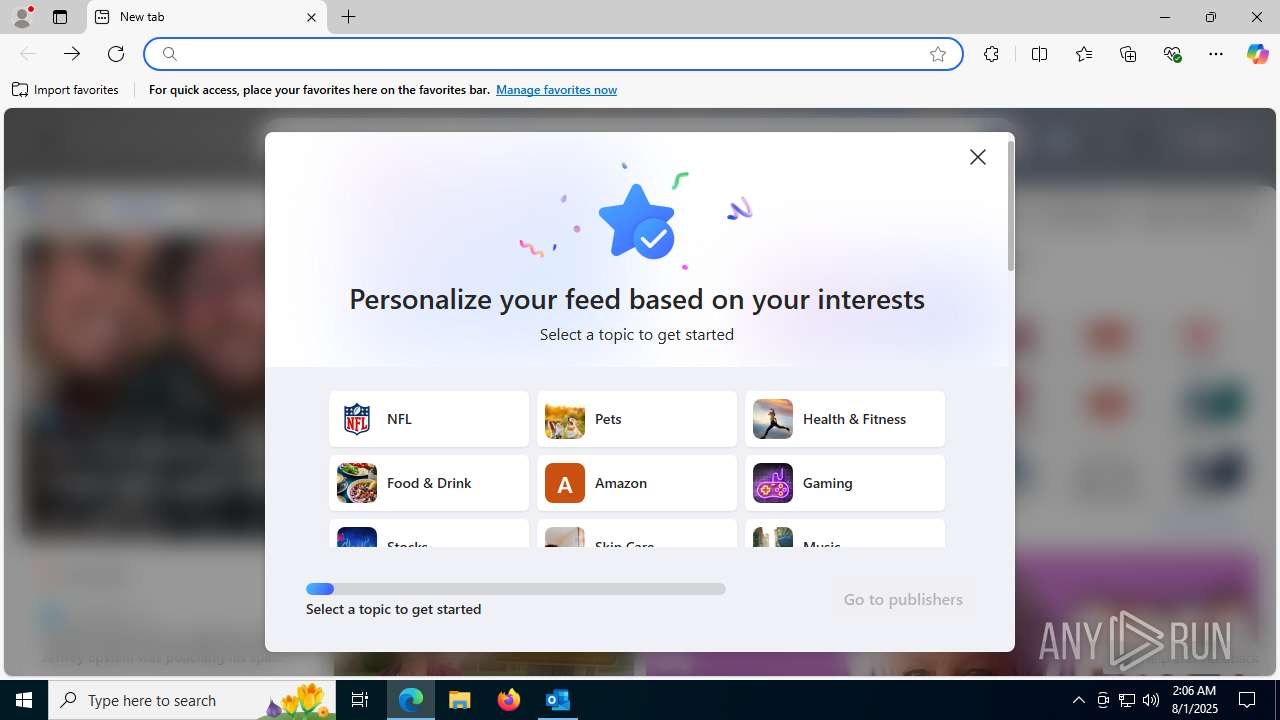Image resolution: width=1280 pixels, height=720 pixels.
Task: Open Browser essentials icon
Action: click(x=1172, y=54)
